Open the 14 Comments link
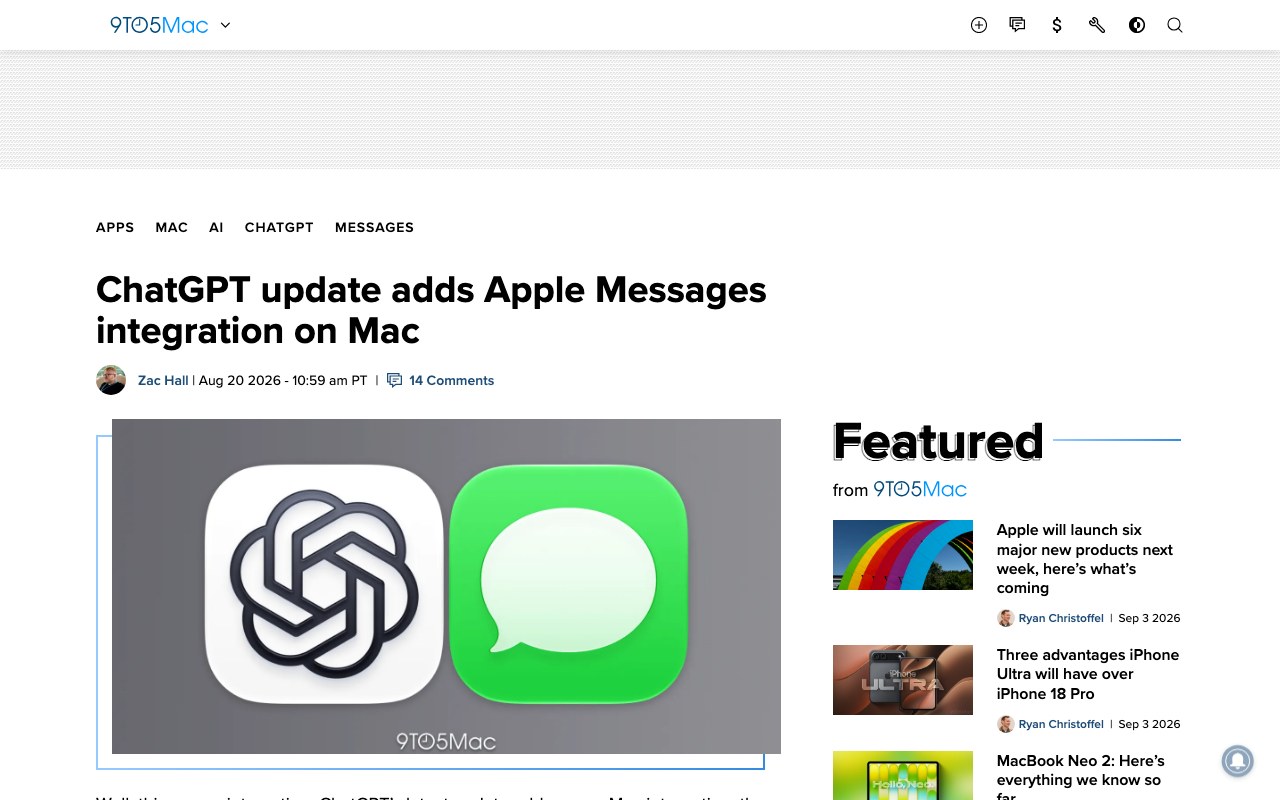This screenshot has height=800, width=1280. pyautogui.click(x=452, y=380)
